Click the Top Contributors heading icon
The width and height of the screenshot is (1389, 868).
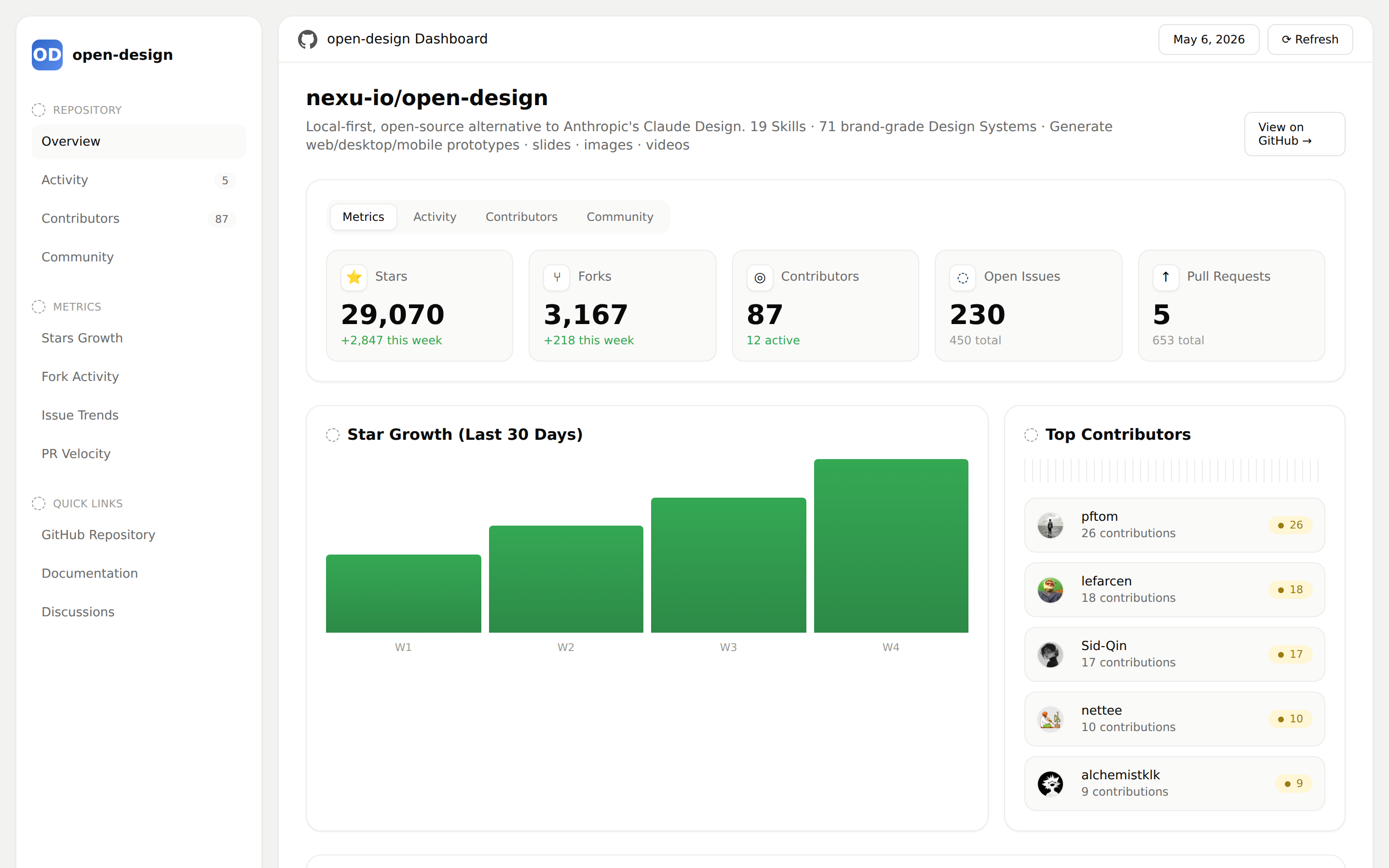click(1031, 434)
